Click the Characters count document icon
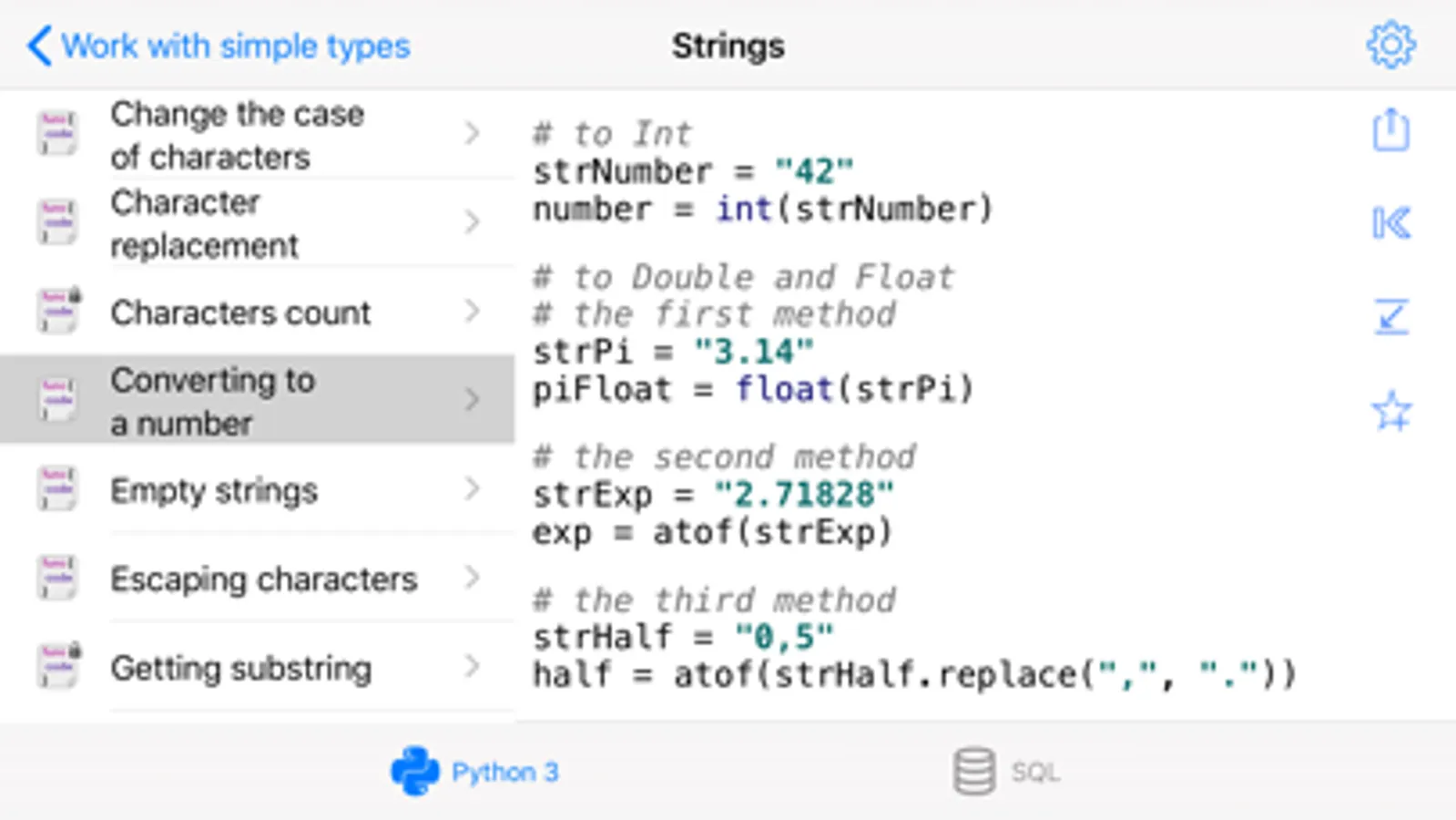 pos(58,312)
